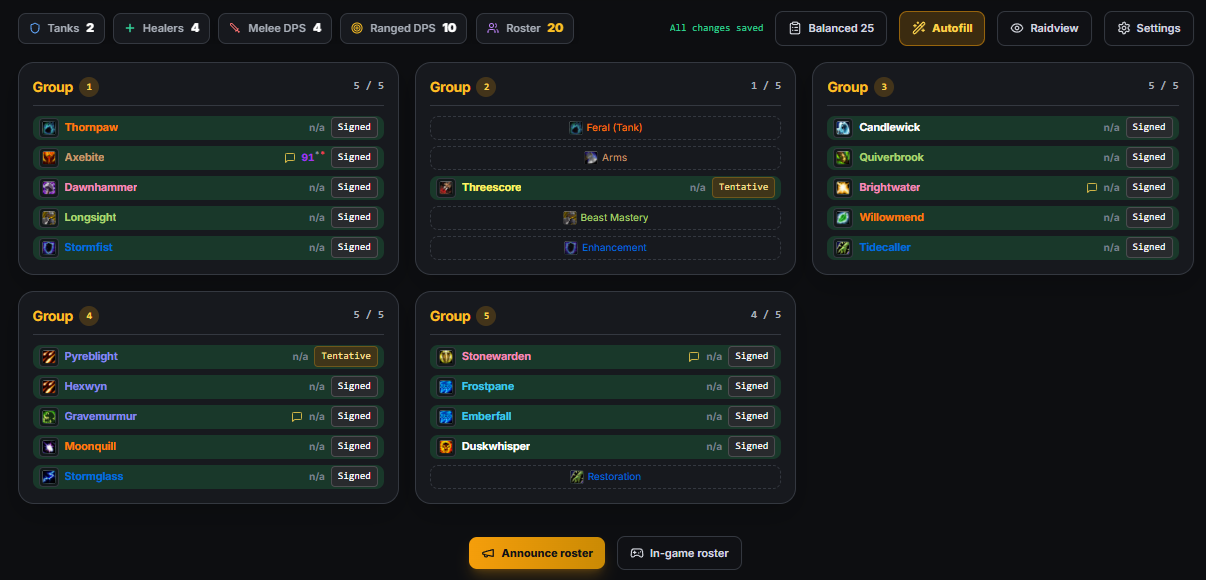Filter by Melee DPS count chip
Viewport: 1206px width, 580px height.
pyautogui.click(x=276, y=28)
